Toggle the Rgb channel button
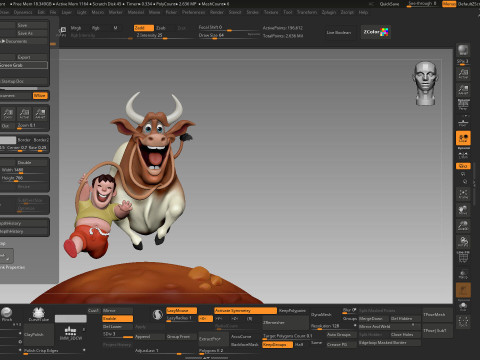The height and width of the screenshot is (360, 480). 95,28
